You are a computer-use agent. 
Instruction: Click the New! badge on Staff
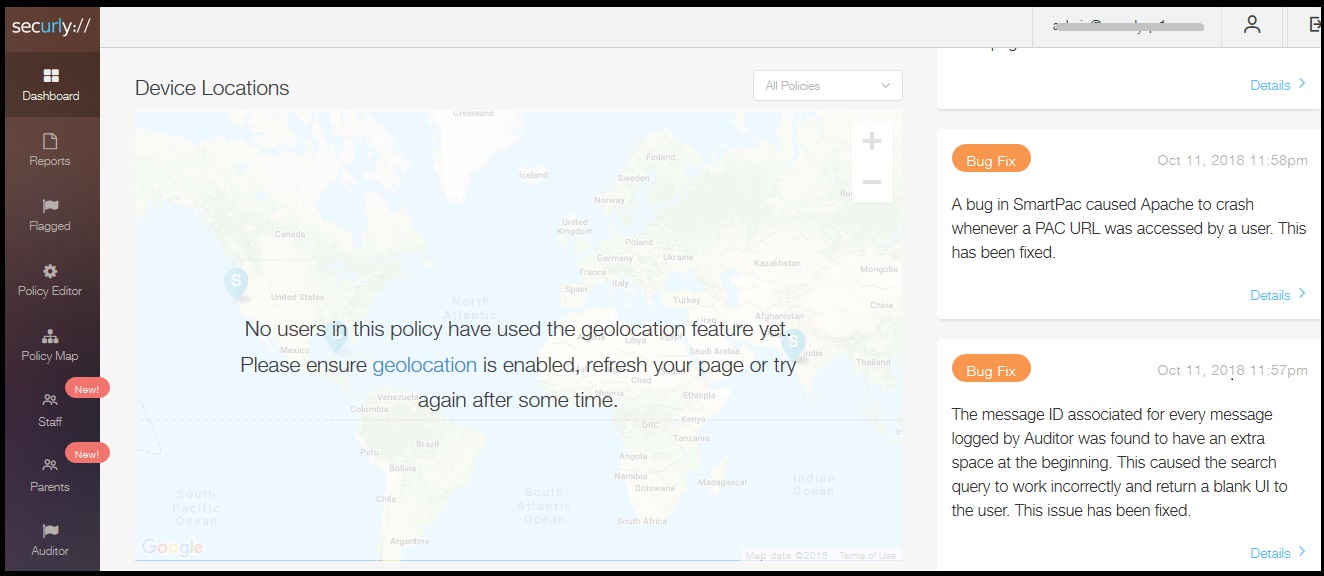coord(87,389)
